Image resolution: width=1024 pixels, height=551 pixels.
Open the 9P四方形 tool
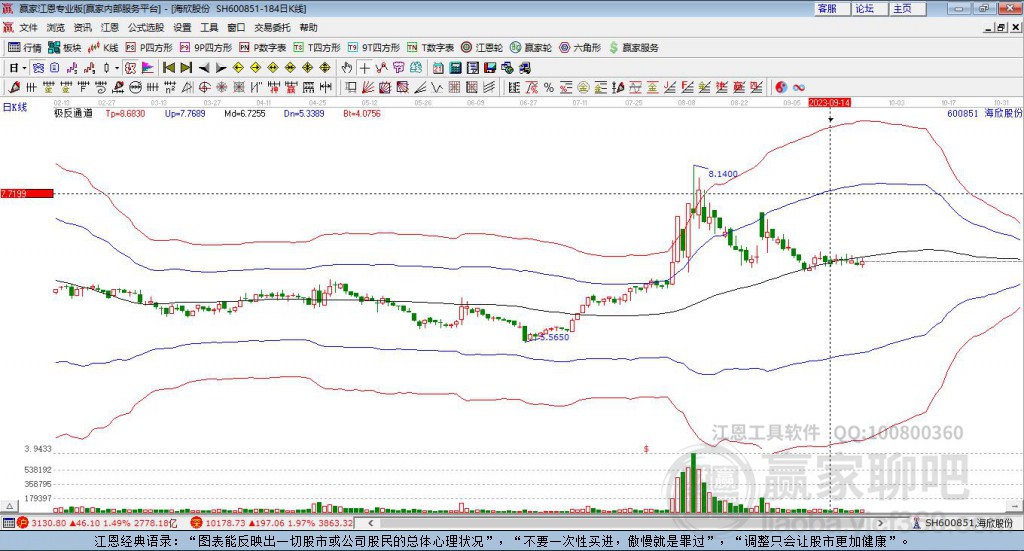point(206,48)
